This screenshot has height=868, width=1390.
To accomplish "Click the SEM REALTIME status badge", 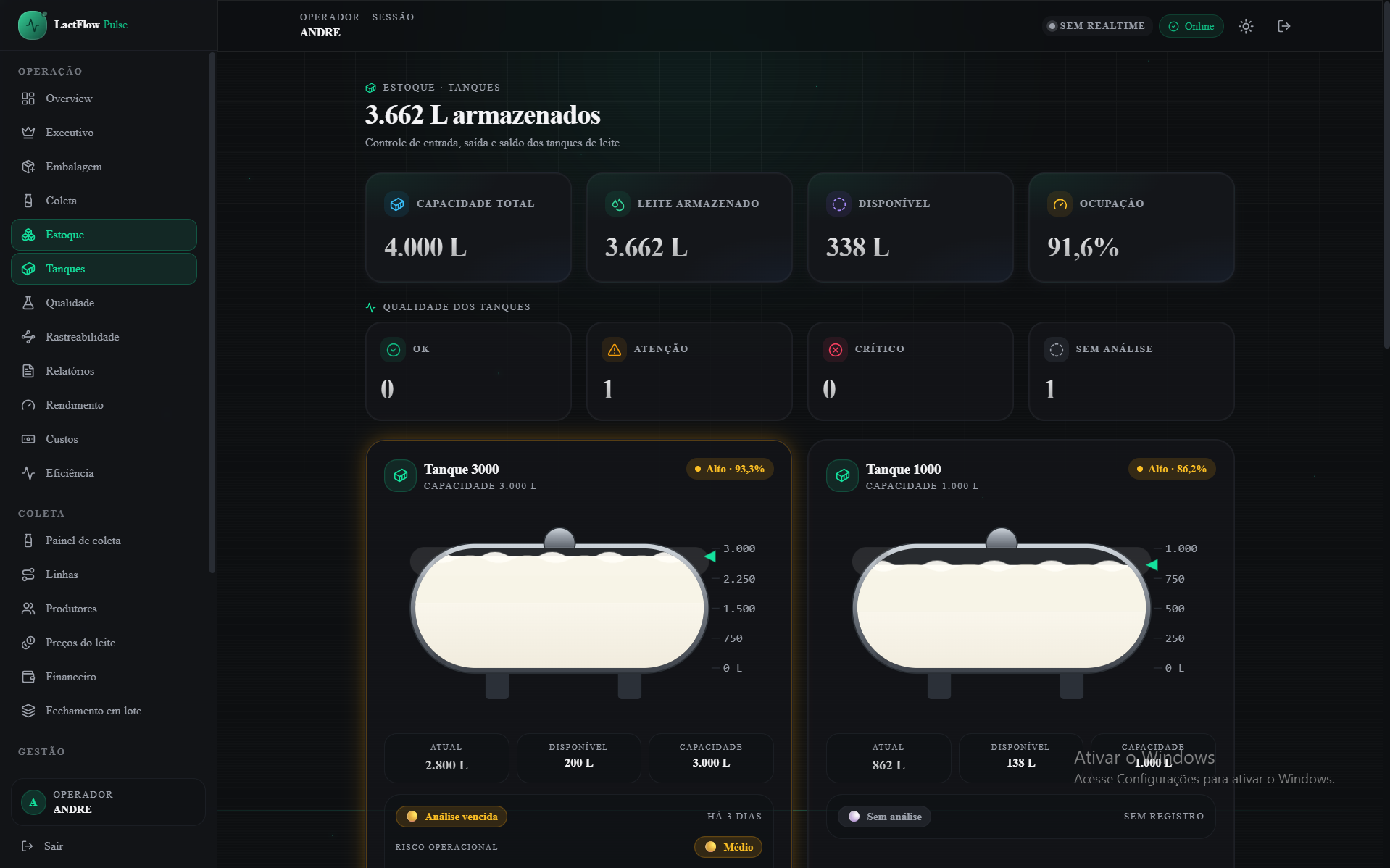I will [x=1096, y=26].
